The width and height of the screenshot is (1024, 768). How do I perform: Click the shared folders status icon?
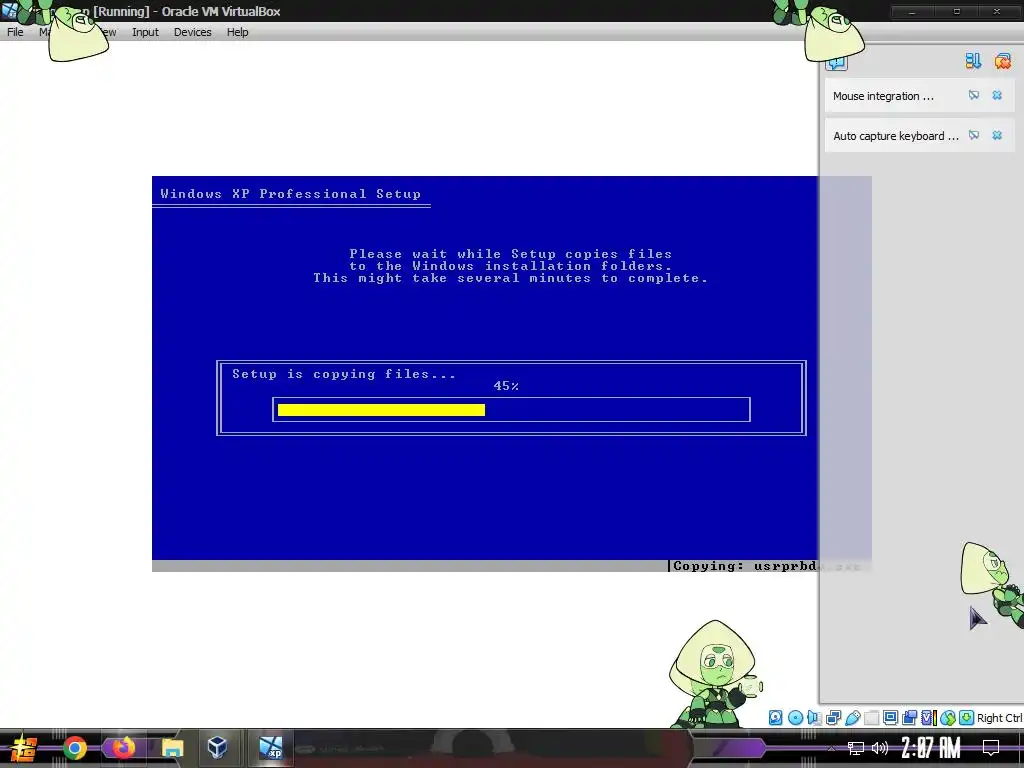pos(871,718)
